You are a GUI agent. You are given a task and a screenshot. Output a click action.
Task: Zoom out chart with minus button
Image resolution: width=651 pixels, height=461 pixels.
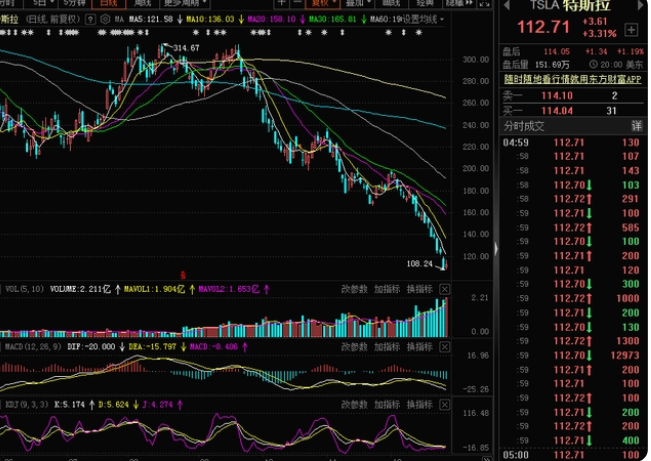(297, 3)
